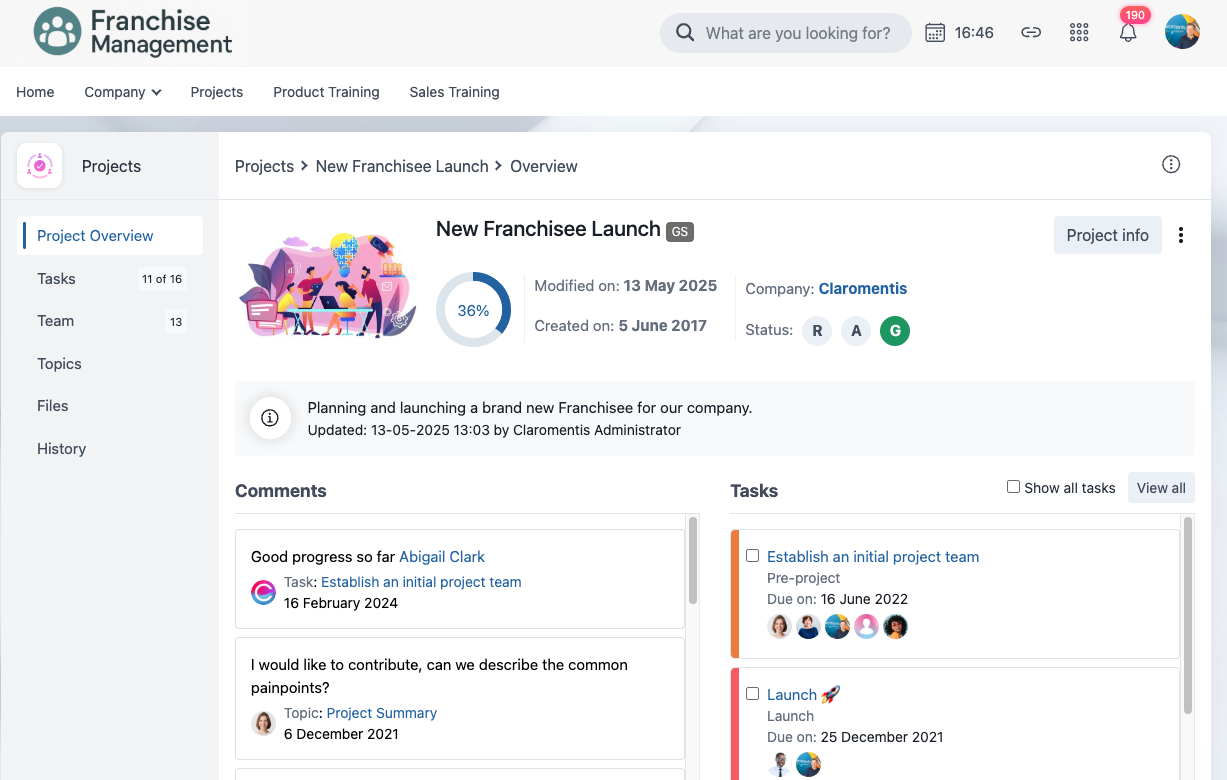The image size is (1227, 780).
Task: Focus the 'What are you looking for?' search field
Action: click(797, 33)
